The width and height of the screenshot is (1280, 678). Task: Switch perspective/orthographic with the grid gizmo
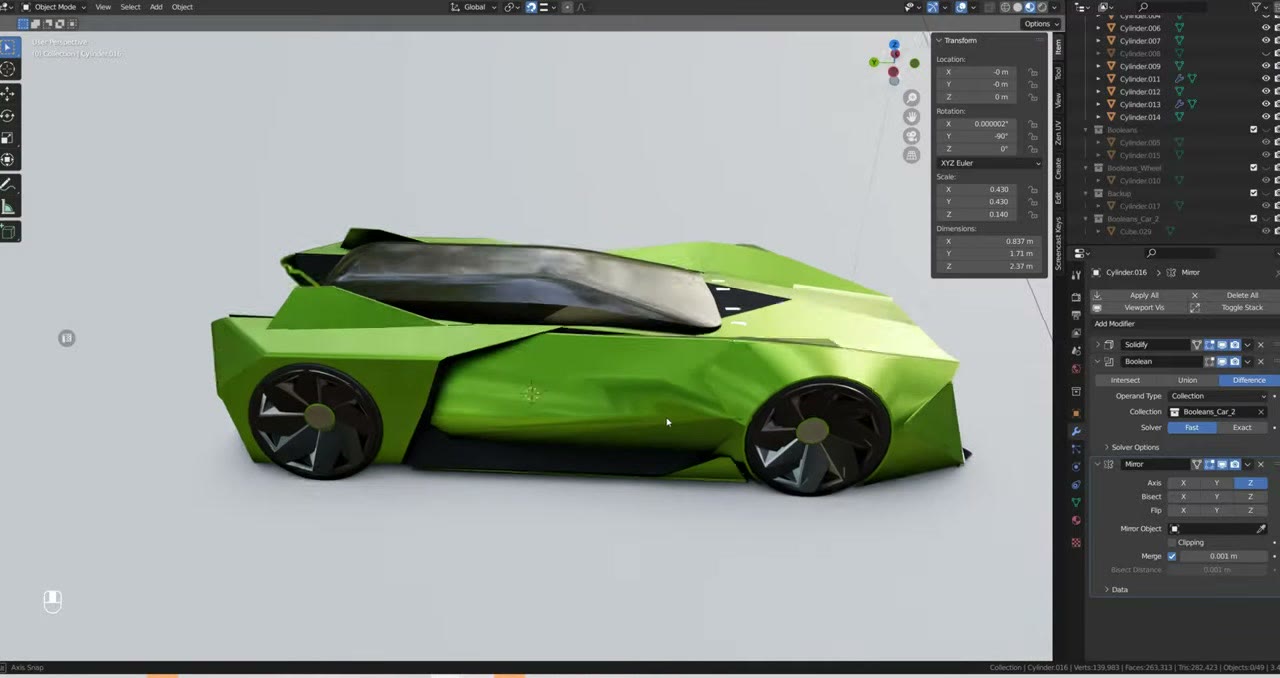point(911,155)
